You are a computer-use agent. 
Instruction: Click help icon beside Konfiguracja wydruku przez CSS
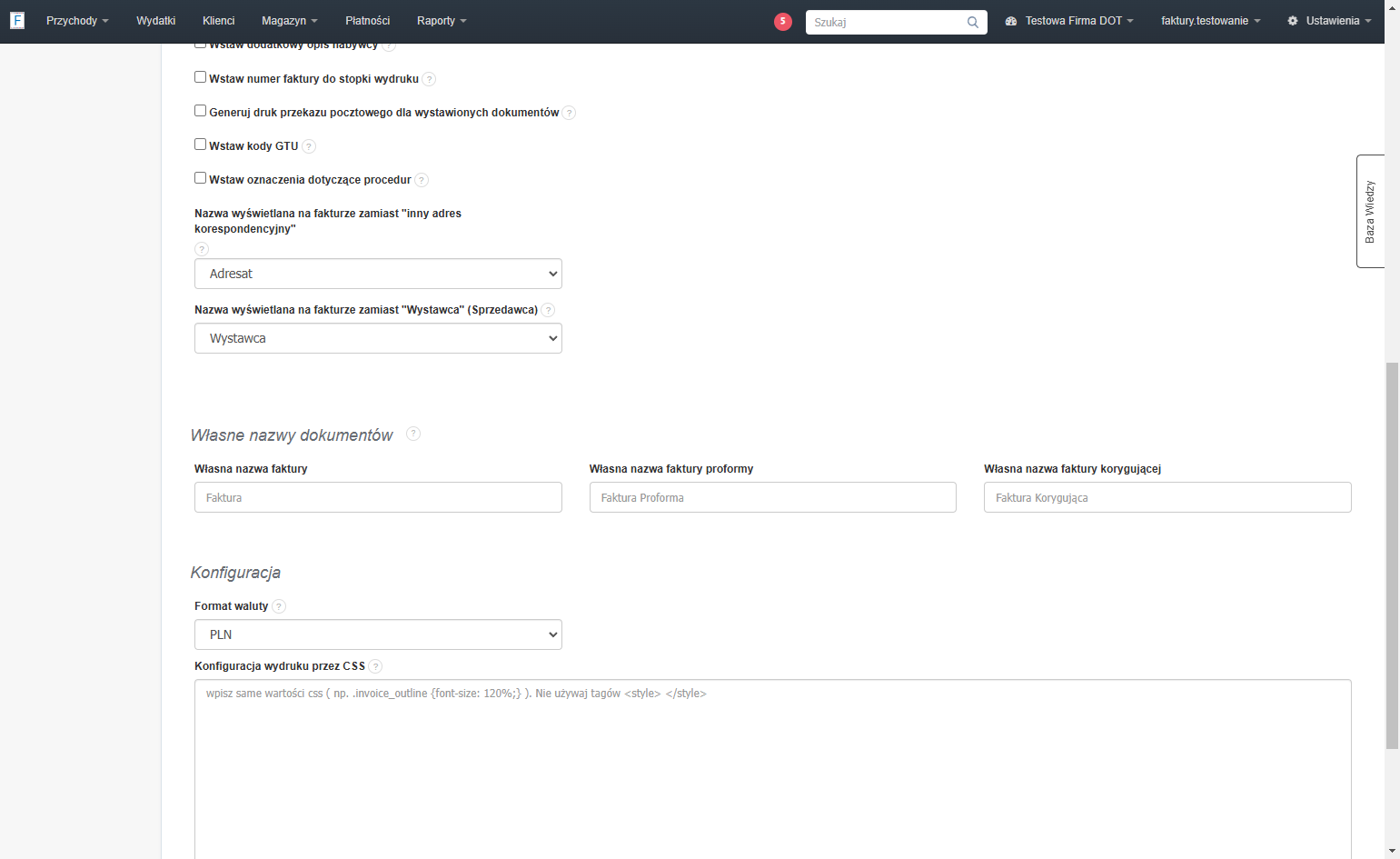click(375, 666)
